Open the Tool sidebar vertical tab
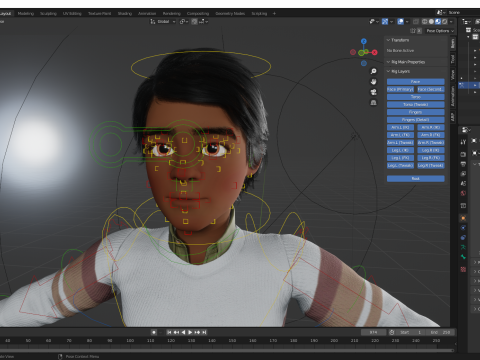This screenshot has width=480, height=360. pos(453,59)
